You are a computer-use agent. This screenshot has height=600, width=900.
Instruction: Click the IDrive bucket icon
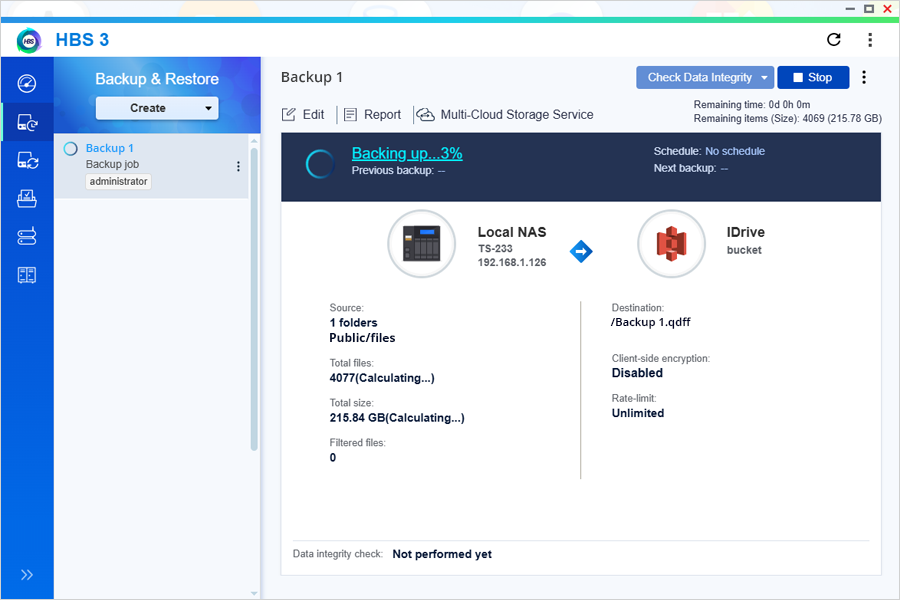[672, 243]
